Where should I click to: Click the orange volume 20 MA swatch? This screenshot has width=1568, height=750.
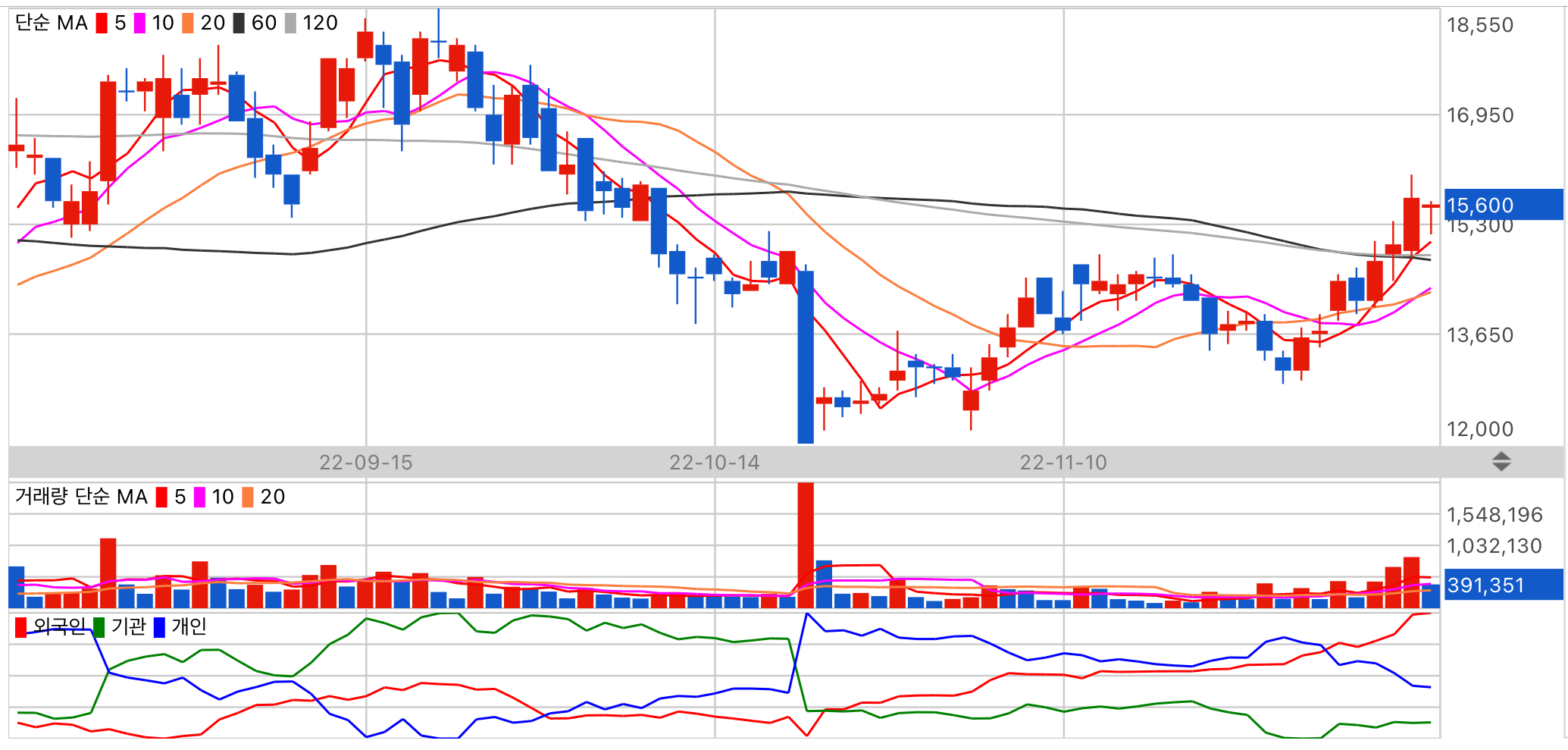pos(248,497)
